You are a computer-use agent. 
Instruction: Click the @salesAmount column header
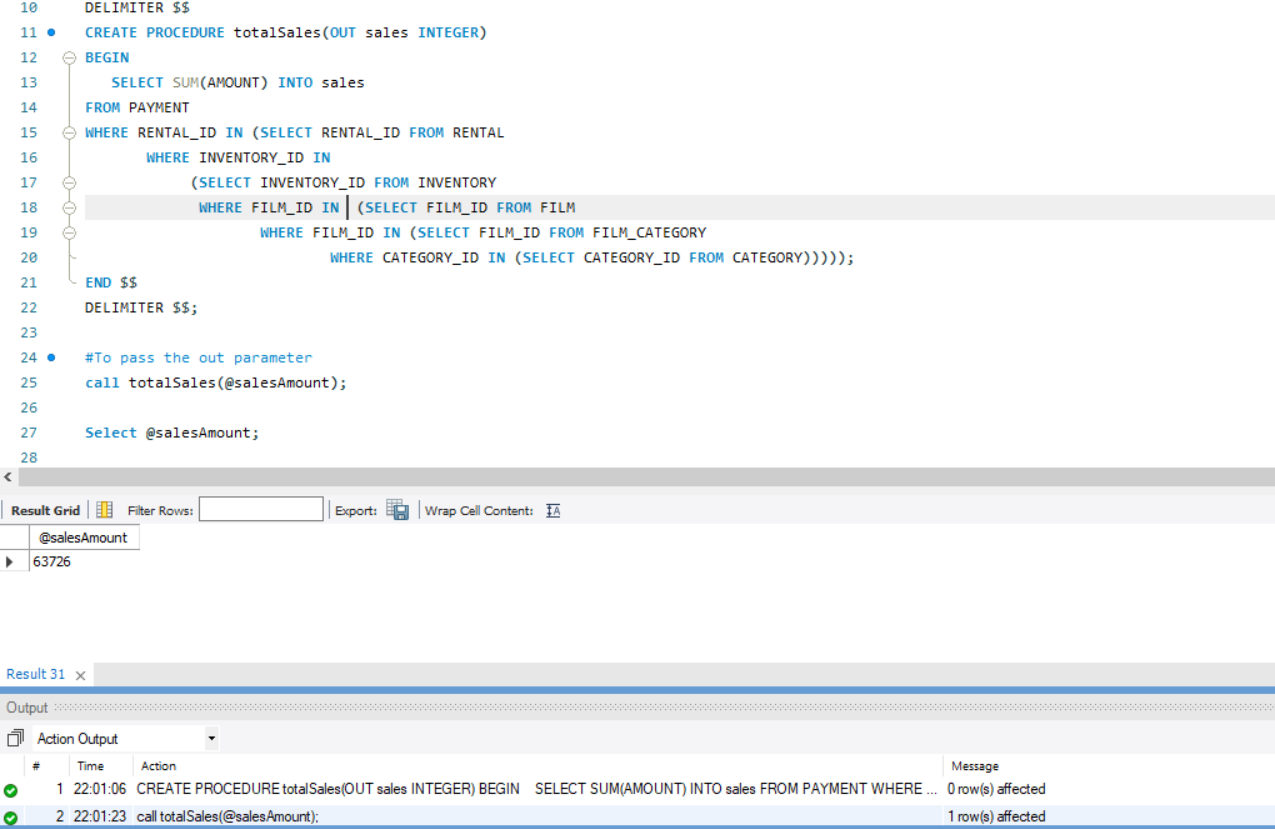pyautogui.click(x=83, y=538)
